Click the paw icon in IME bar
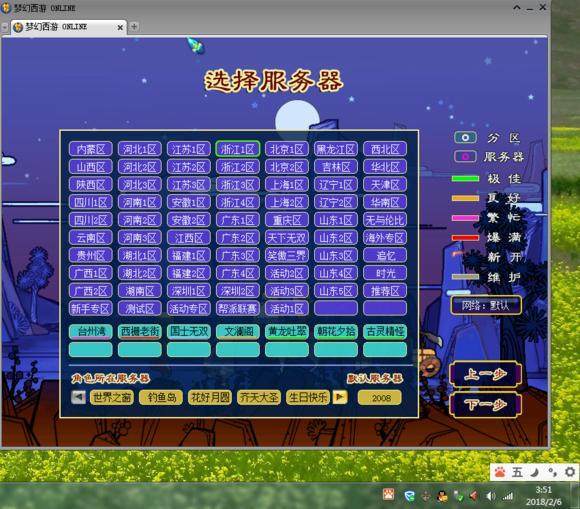This screenshot has height=509, width=580. click(x=500, y=472)
